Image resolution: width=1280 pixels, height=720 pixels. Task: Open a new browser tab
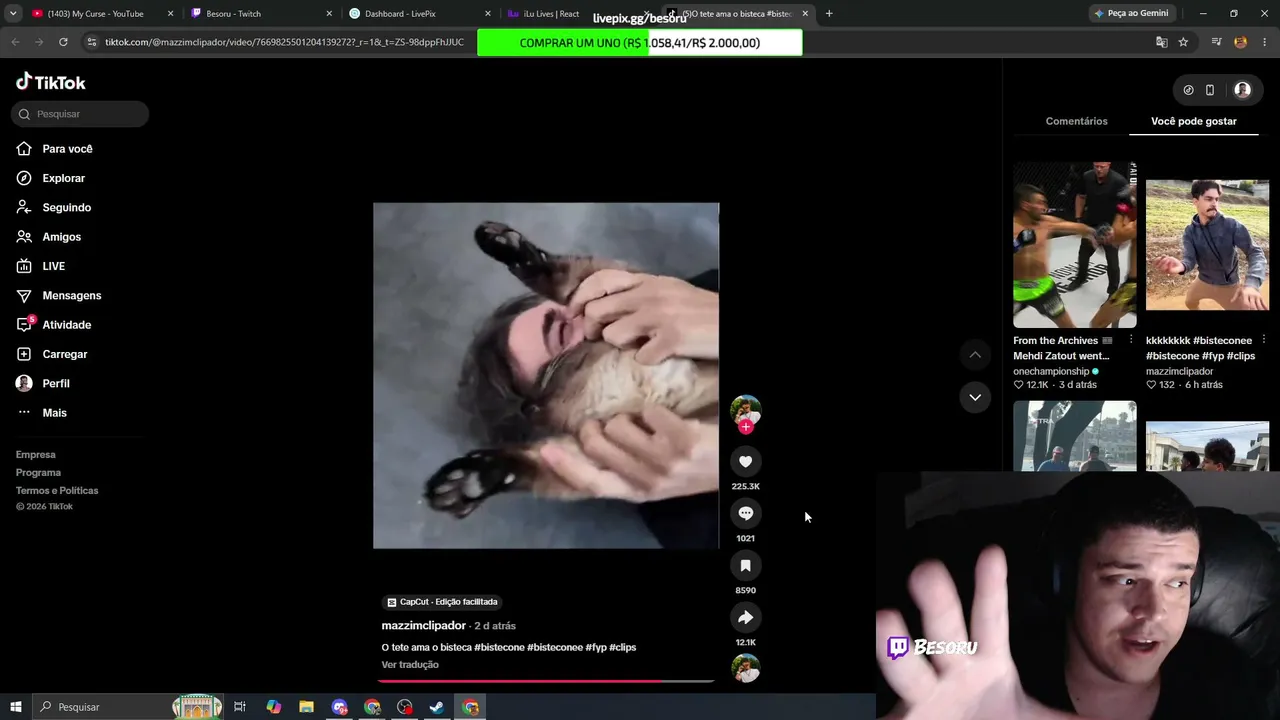[x=829, y=13]
